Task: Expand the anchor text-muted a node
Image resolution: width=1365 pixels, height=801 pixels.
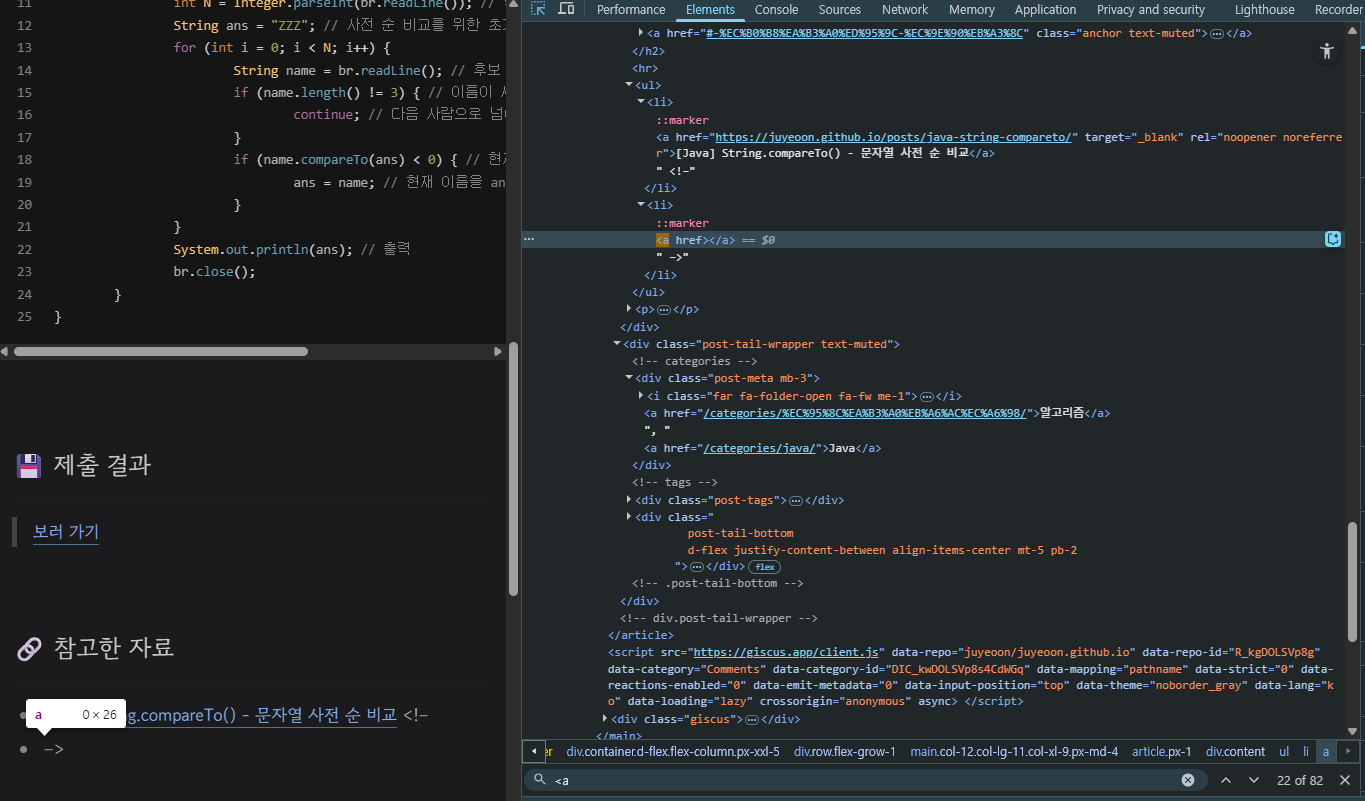Action: pos(641,33)
